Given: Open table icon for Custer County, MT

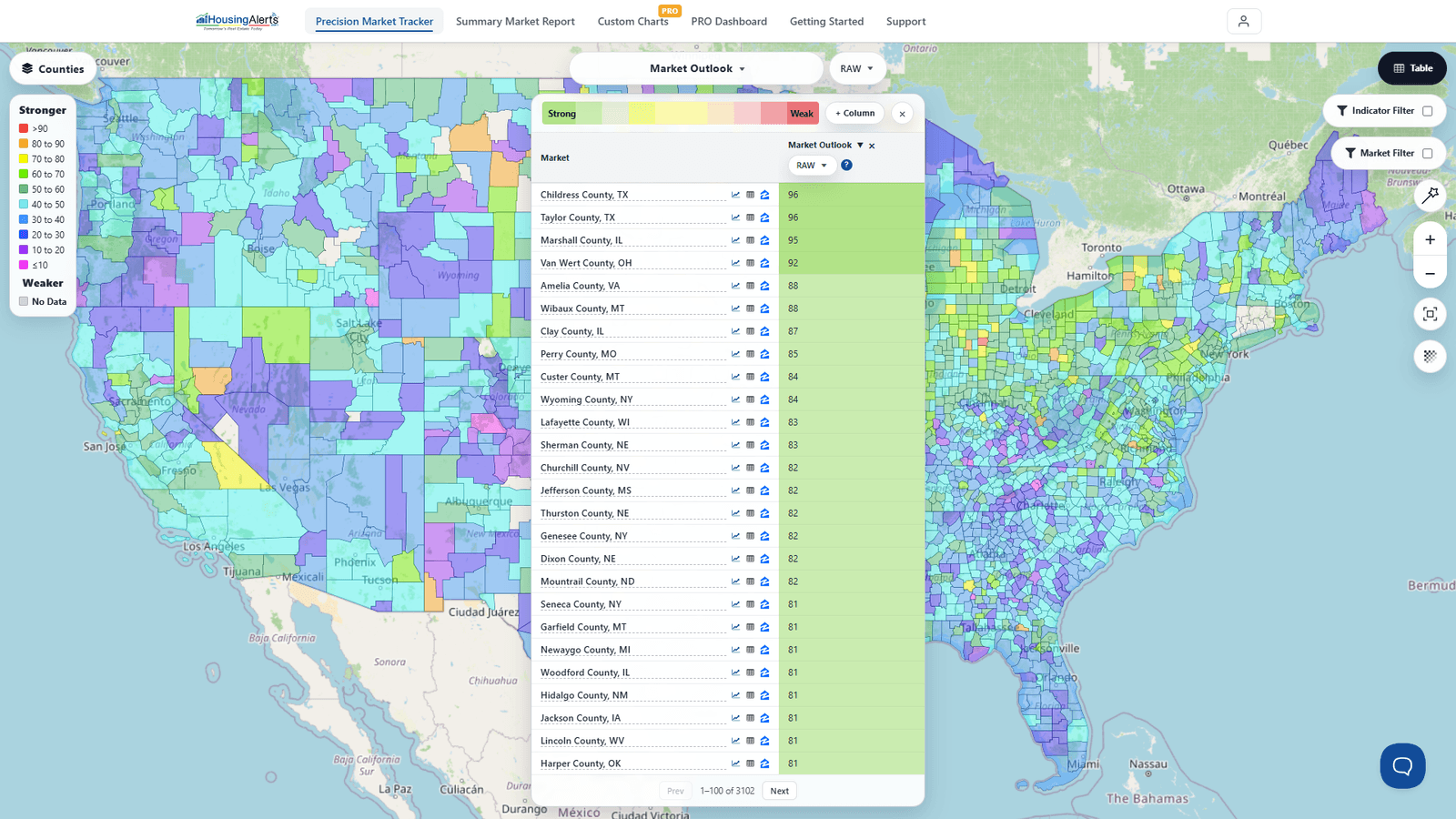Looking at the screenshot, I should pos(751,377).
